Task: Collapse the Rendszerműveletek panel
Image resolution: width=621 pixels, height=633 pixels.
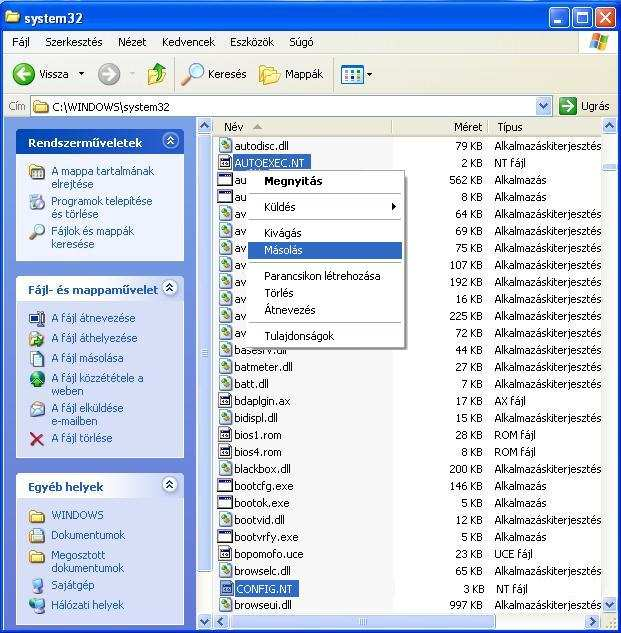Action: 170,140
